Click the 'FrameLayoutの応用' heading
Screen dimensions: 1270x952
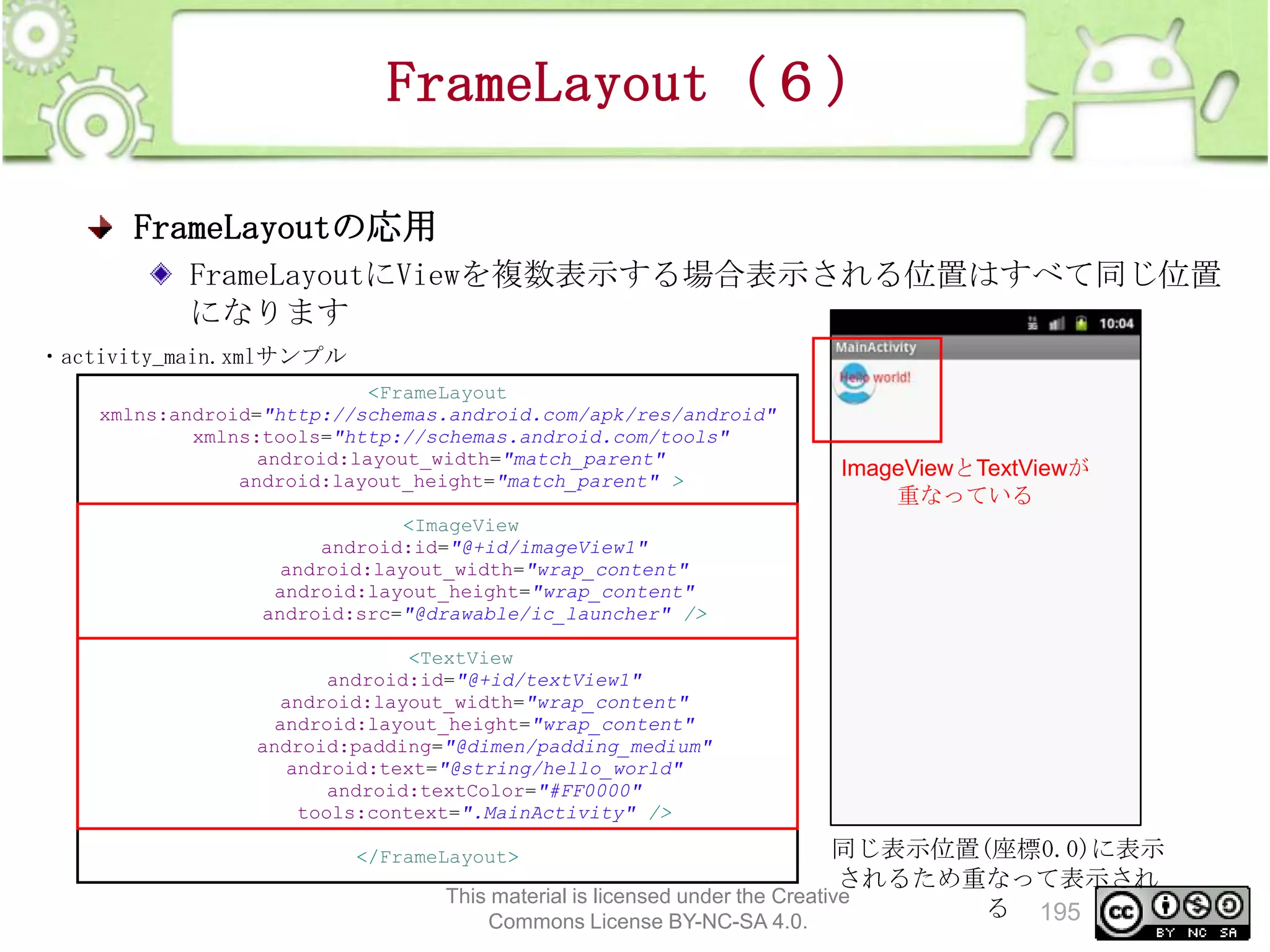285,227
